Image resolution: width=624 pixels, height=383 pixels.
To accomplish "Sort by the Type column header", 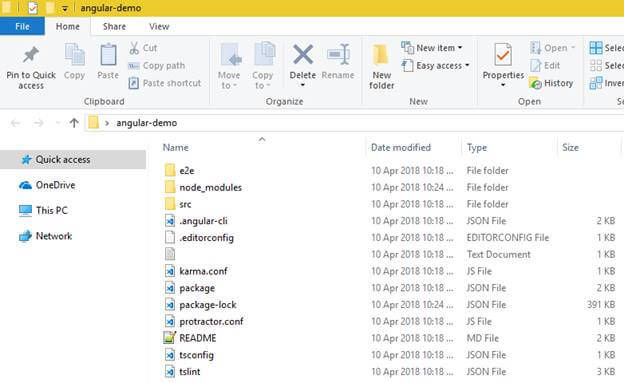I will [477, 148].
